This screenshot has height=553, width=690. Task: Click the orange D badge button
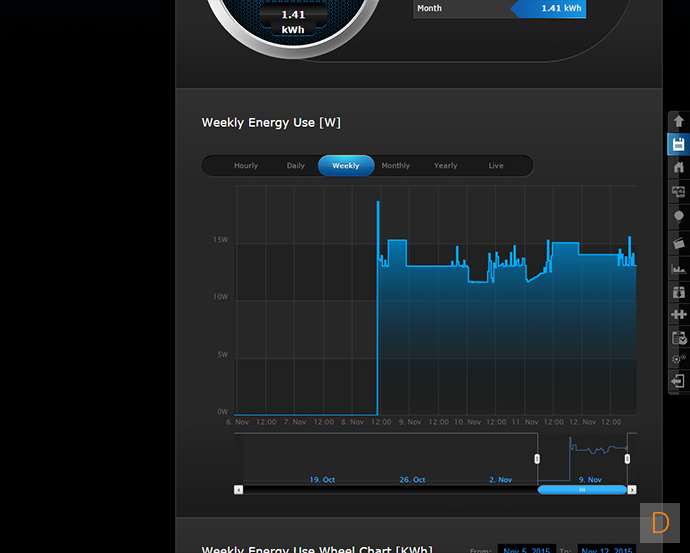coord(660,522)
